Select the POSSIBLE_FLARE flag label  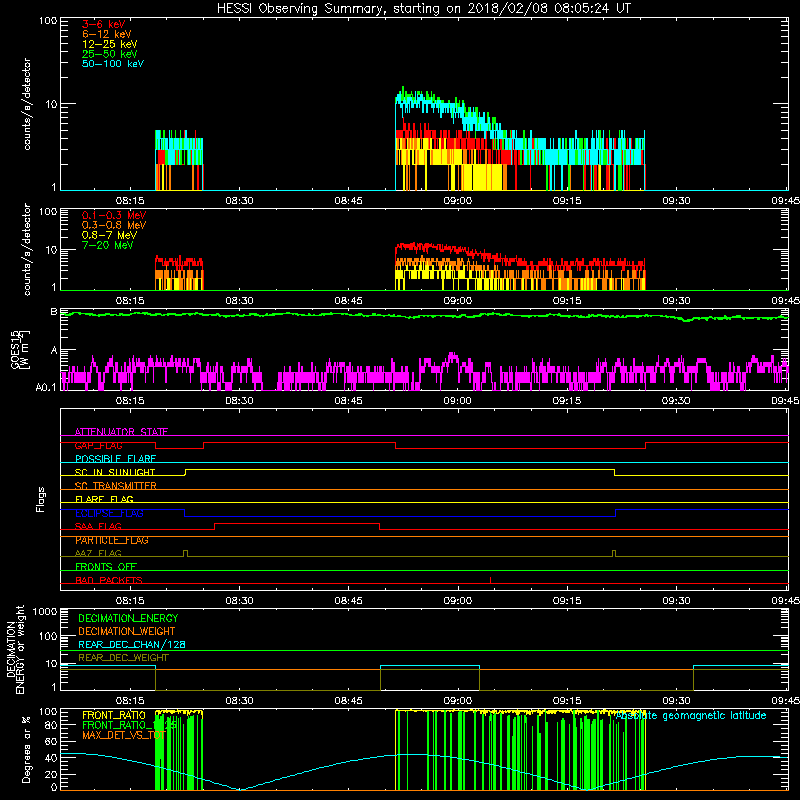pos(115,459)
